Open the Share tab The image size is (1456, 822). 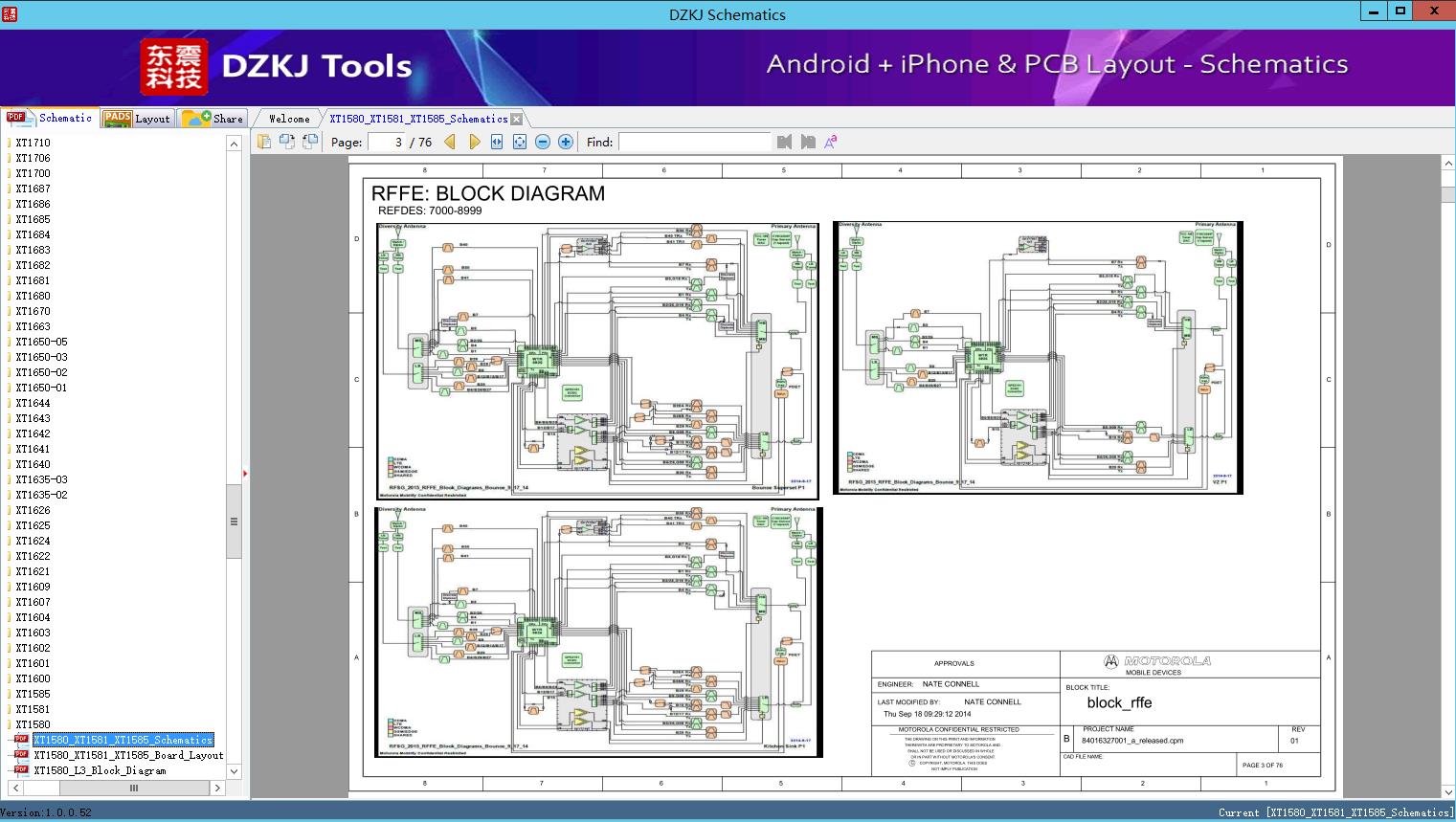[213, 118]
